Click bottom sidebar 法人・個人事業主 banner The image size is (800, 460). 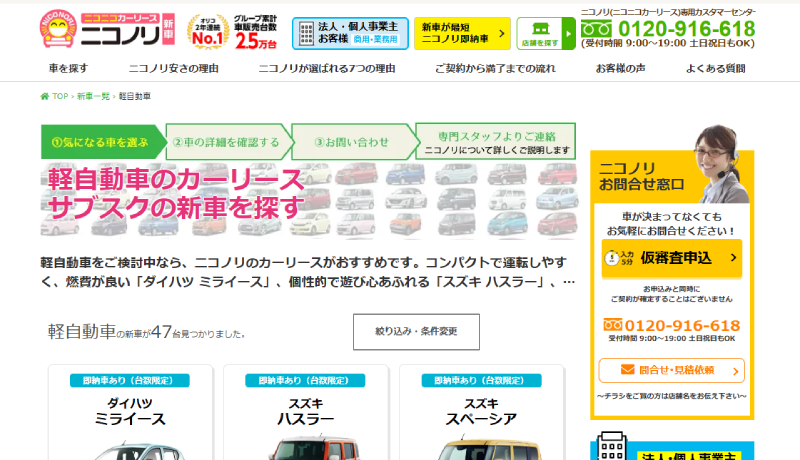672,446
